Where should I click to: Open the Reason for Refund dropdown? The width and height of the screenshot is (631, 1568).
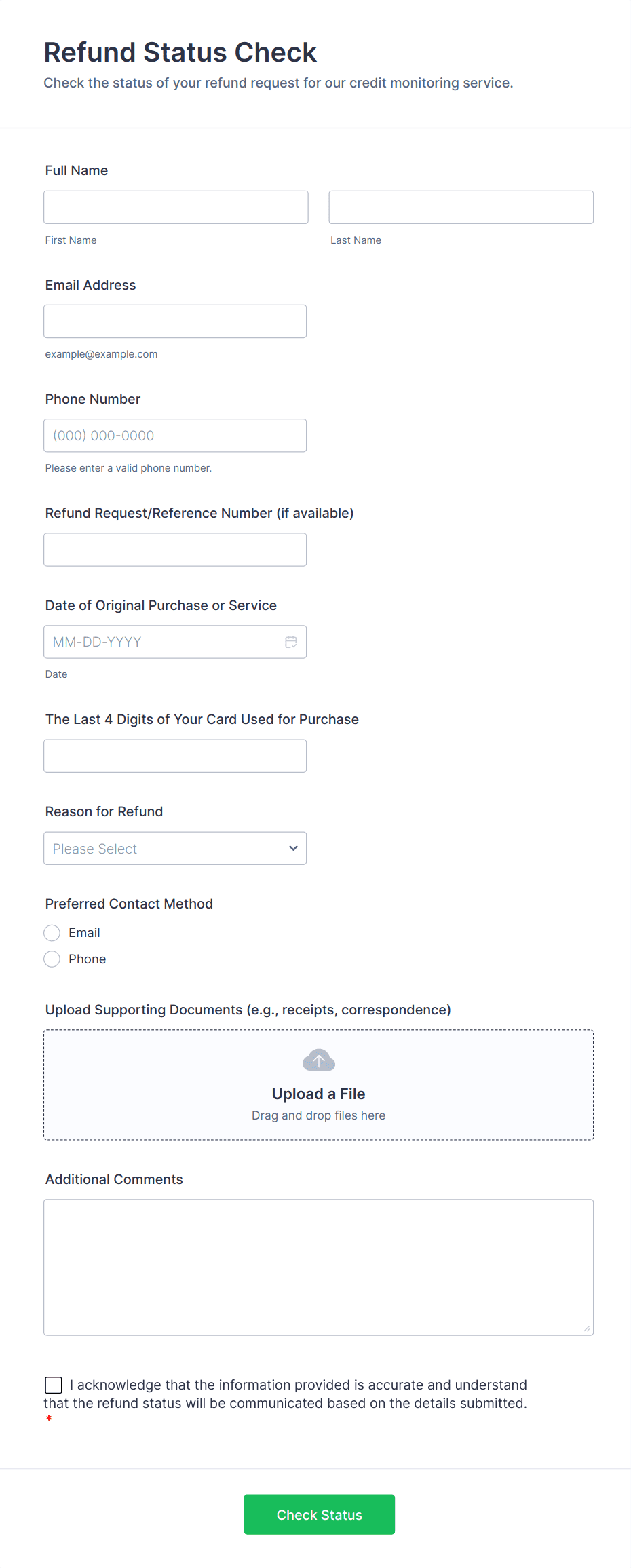click(x=174, y=848)
